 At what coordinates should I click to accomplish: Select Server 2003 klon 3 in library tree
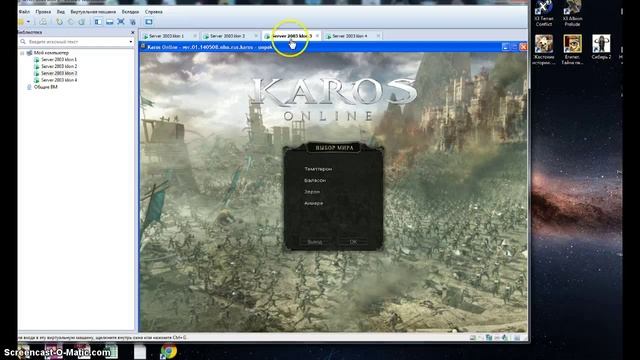tap(59, 73)
